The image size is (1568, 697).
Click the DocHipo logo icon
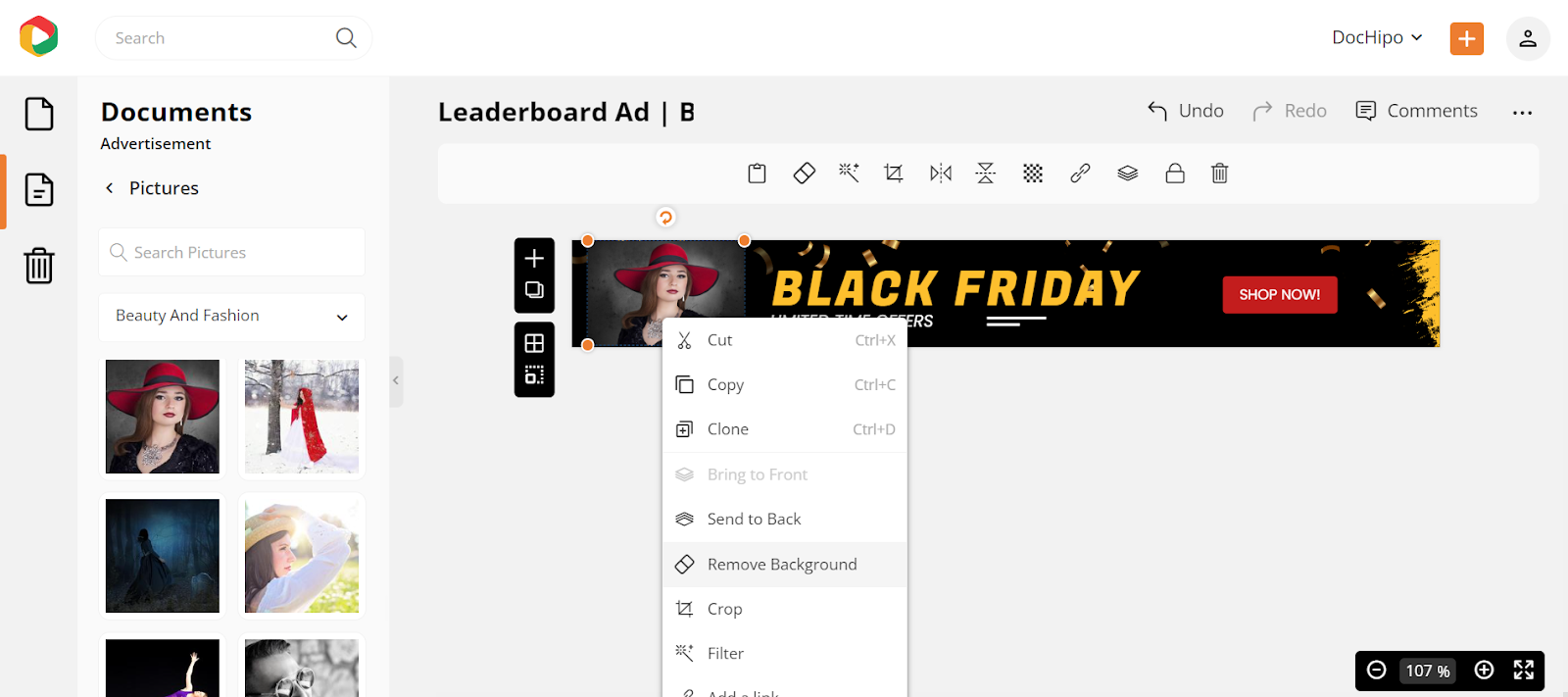(x=38, y=37)
